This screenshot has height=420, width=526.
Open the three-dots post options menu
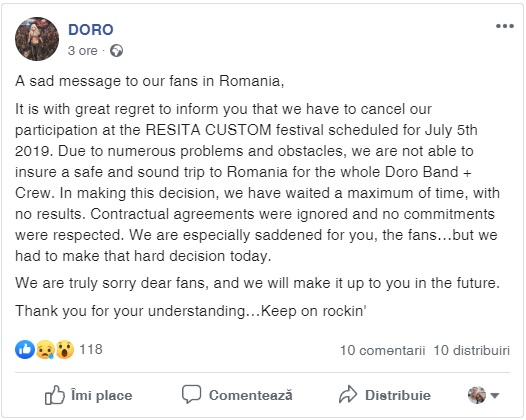tap(505, 26)
